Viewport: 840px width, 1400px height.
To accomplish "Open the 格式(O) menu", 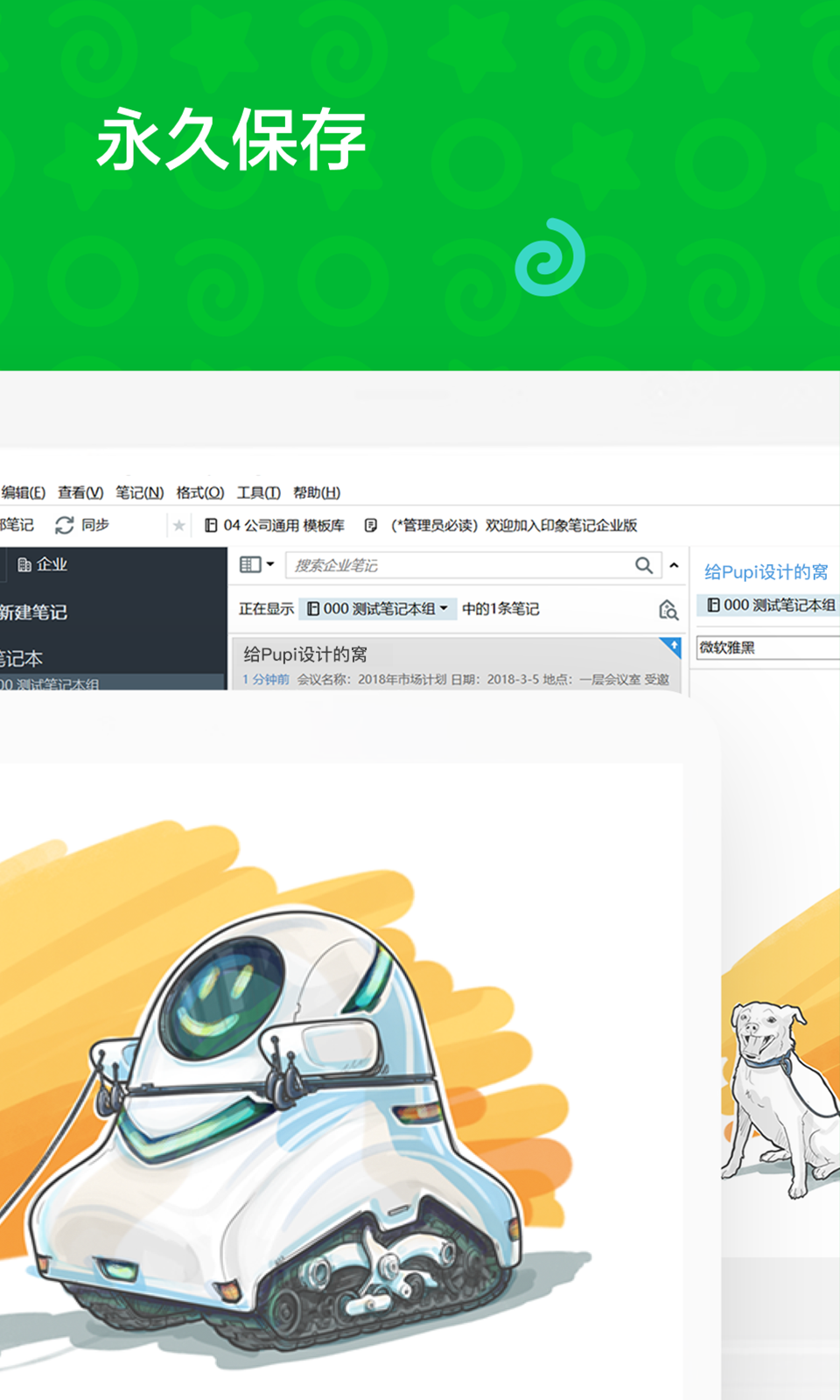I will 200,493.
